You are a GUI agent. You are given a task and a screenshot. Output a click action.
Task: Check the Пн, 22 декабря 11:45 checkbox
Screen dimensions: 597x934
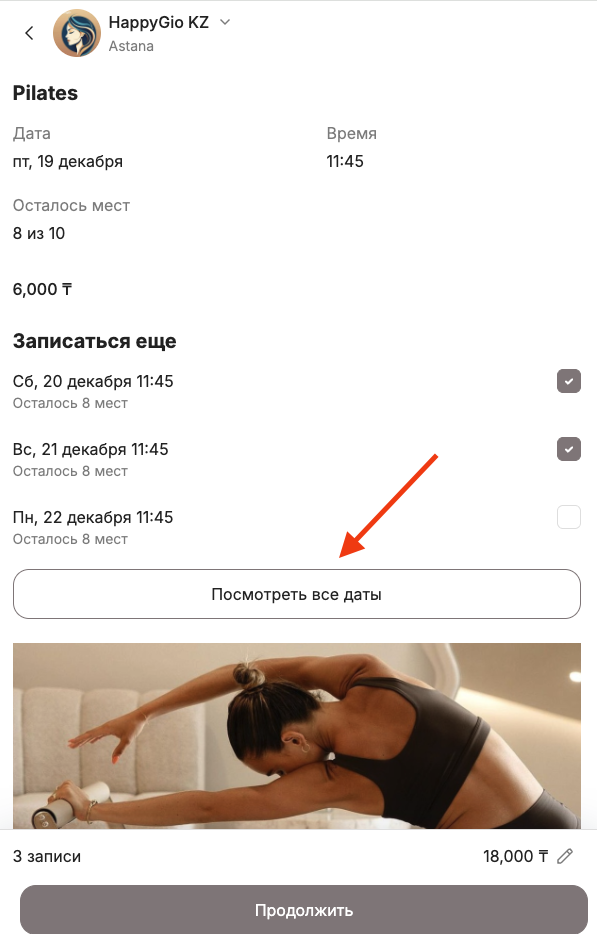[x=568, y=517]
